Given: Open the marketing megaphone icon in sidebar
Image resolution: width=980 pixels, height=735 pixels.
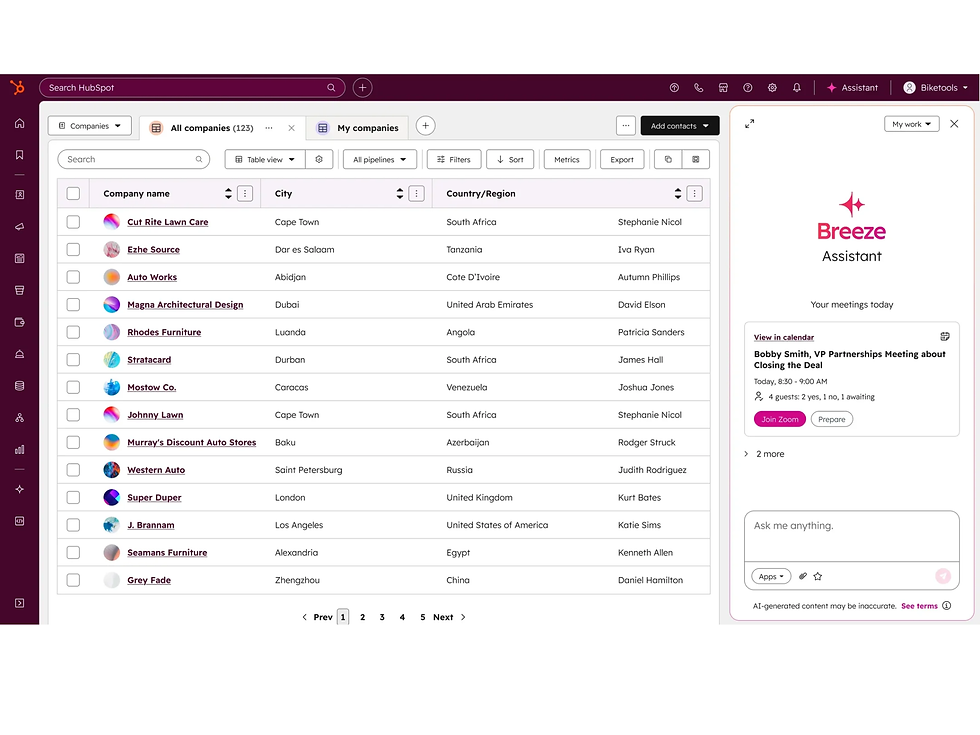Looking at the screenshot, I should (x=19, y=226).
